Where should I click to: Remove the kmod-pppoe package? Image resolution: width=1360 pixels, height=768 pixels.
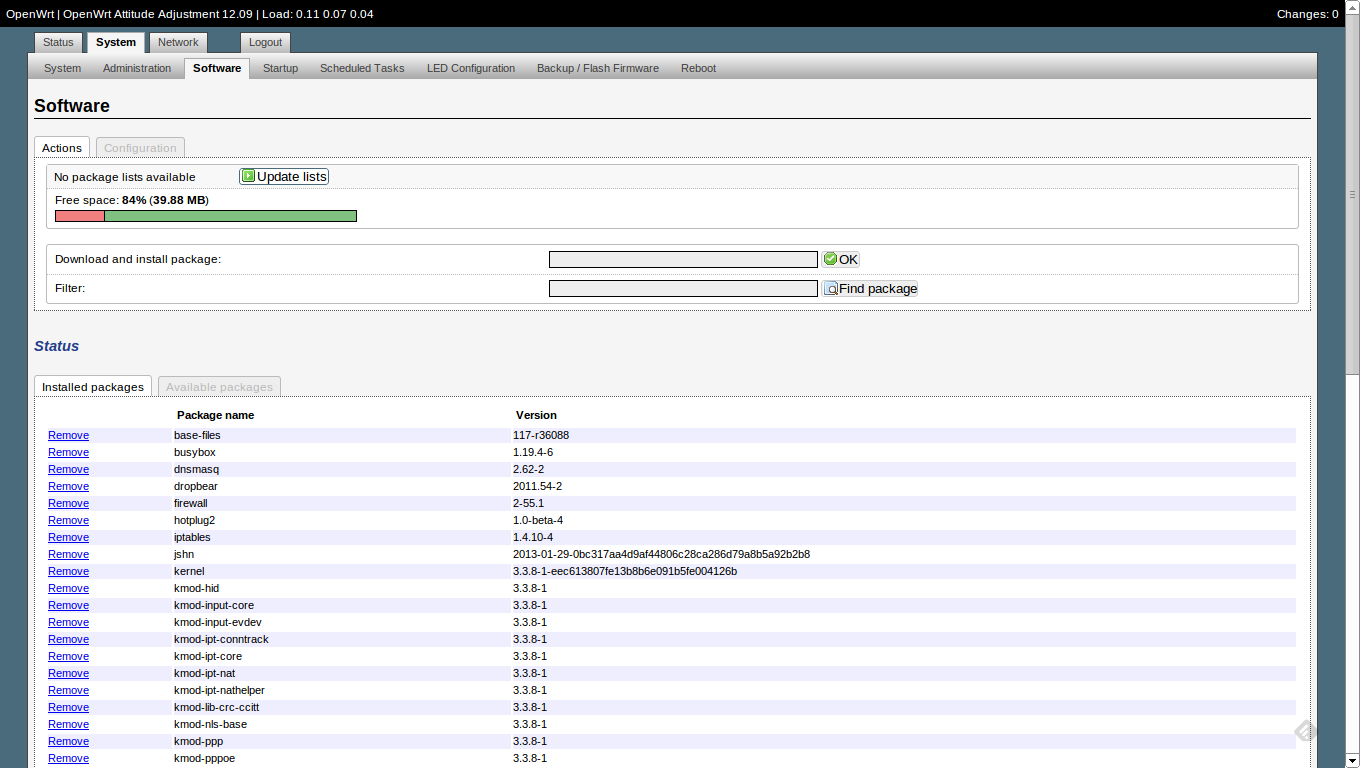(68, 758)
